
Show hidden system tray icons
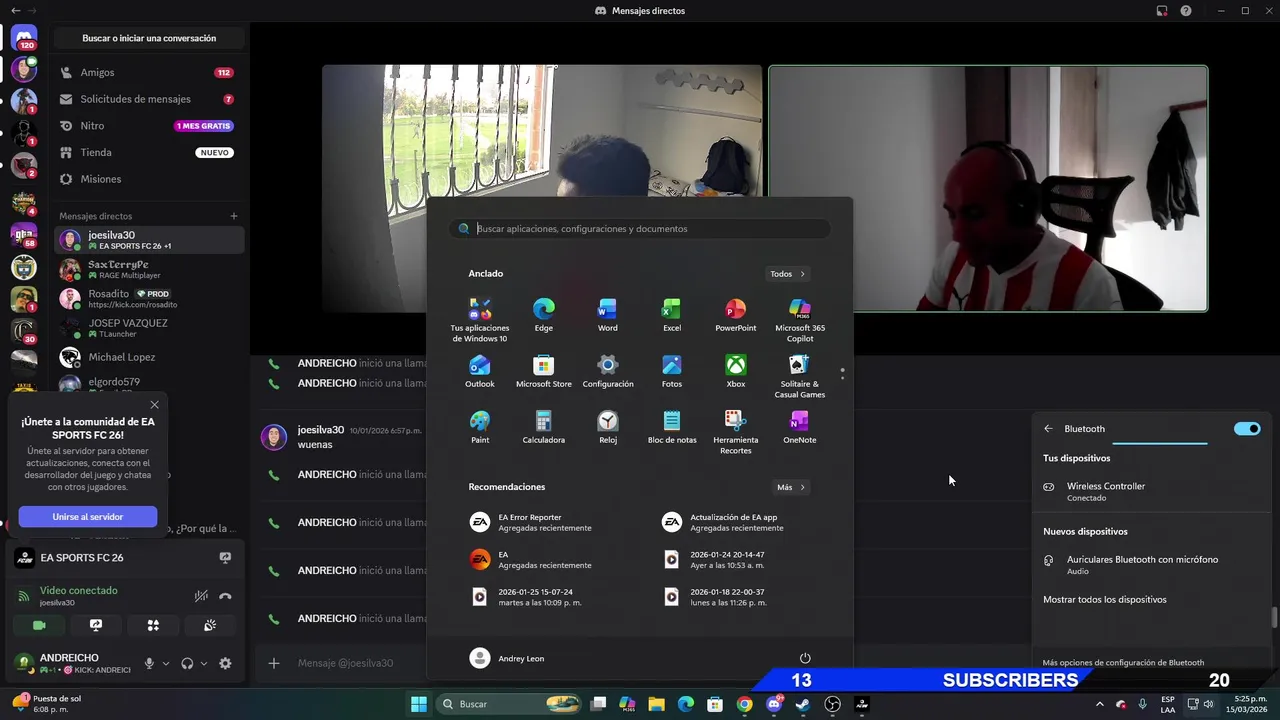click(1099, 704)
